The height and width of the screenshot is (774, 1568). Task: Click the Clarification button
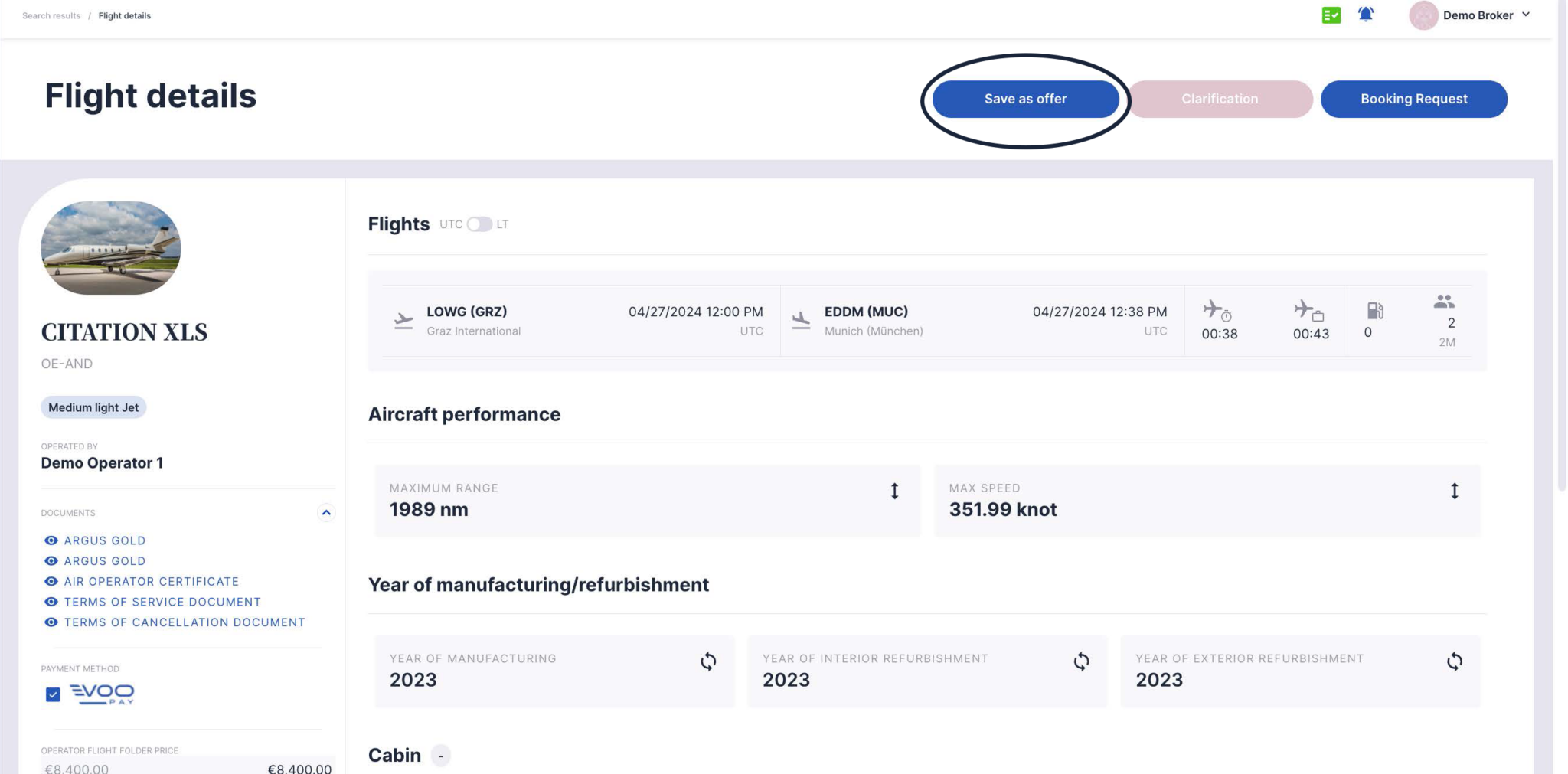1220,99
